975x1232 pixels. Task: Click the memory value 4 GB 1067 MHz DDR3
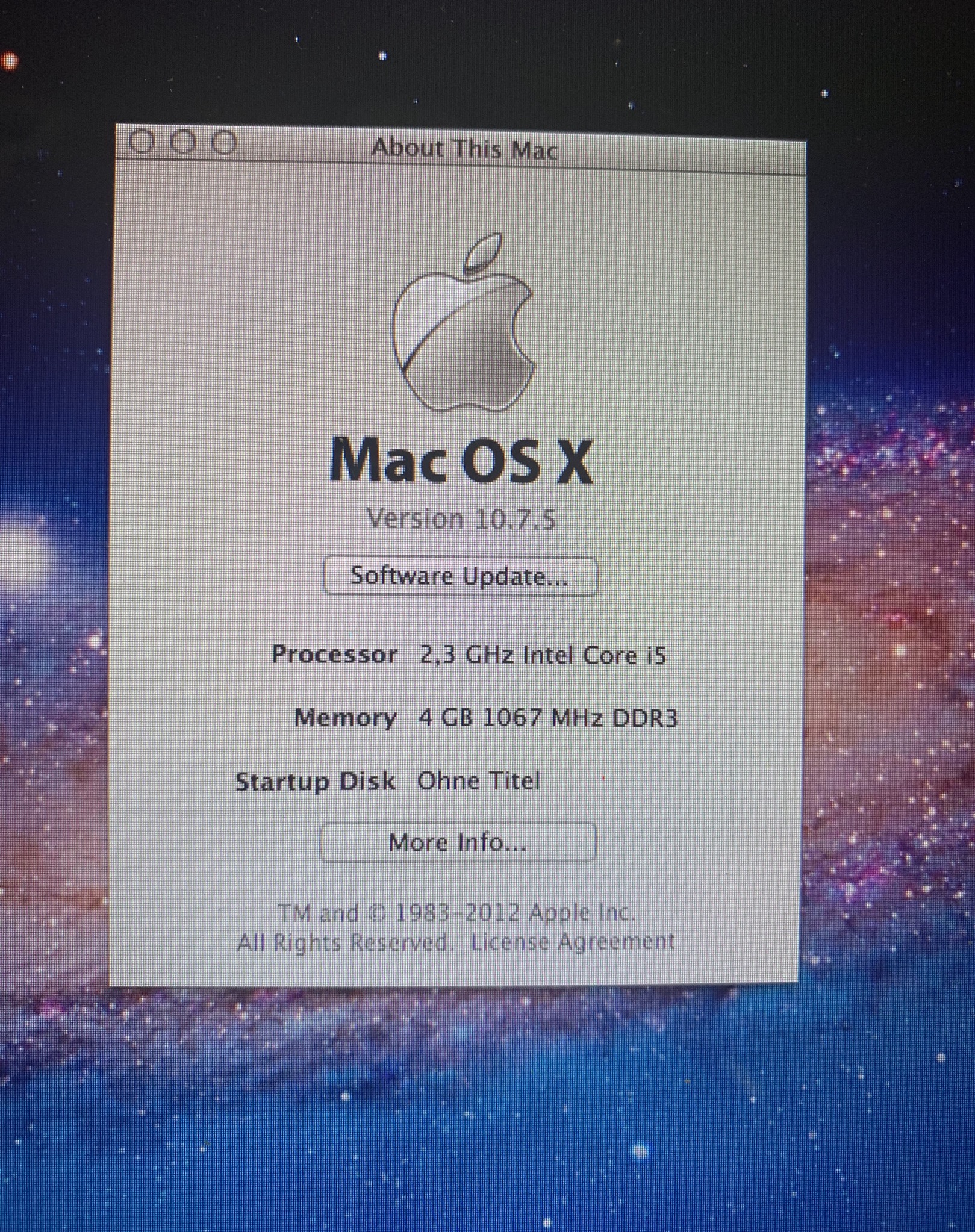click(548, 718)
